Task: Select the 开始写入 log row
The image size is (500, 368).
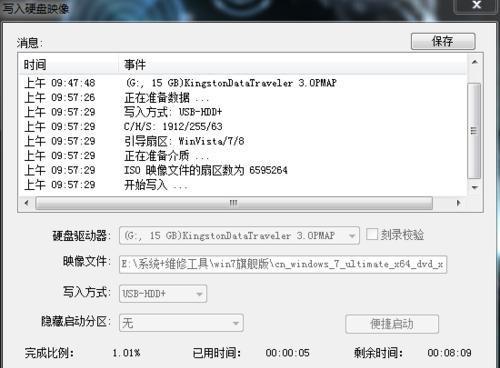Action: [x=243, y=185]
